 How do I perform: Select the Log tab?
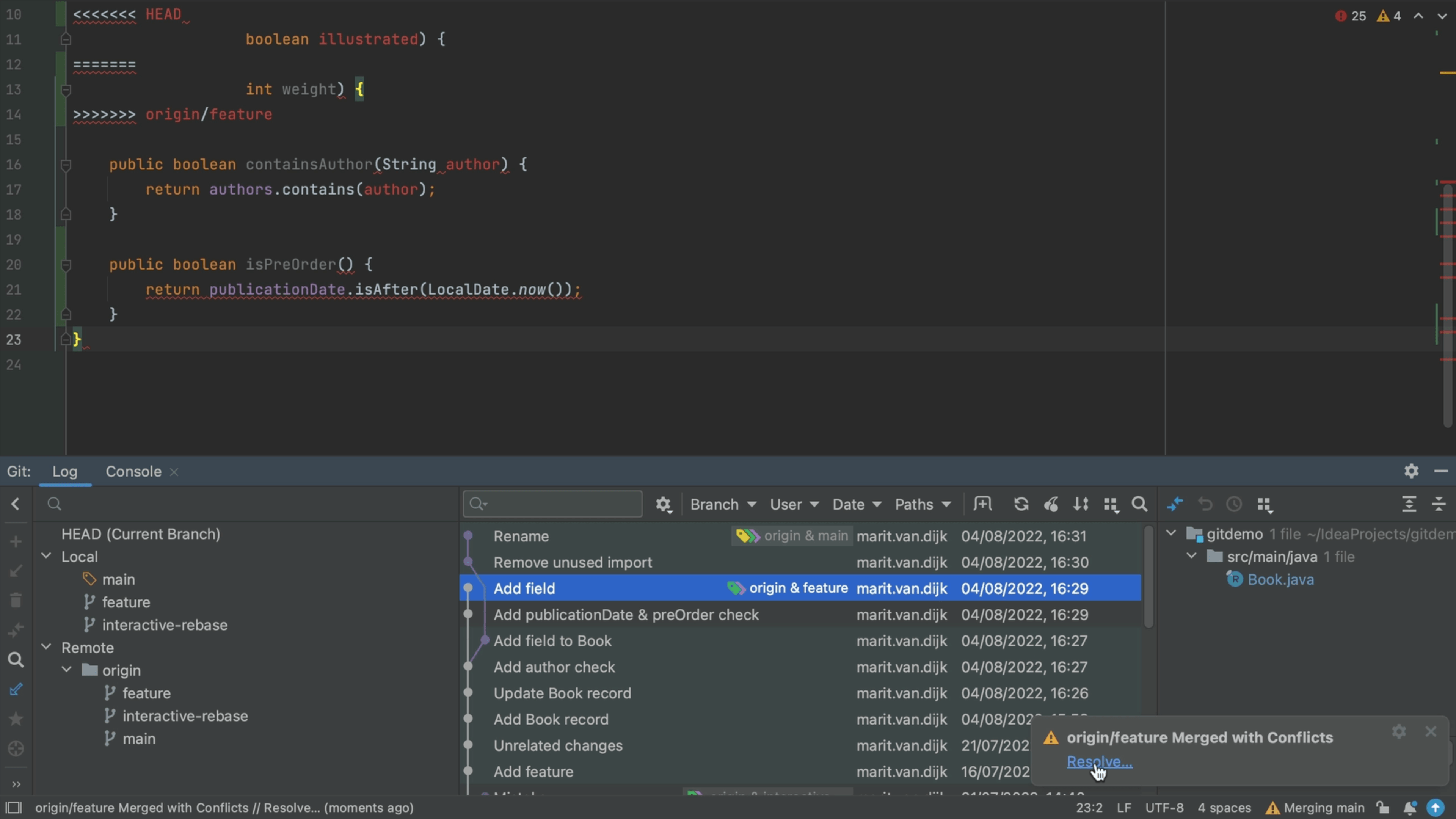pos(65,471)
